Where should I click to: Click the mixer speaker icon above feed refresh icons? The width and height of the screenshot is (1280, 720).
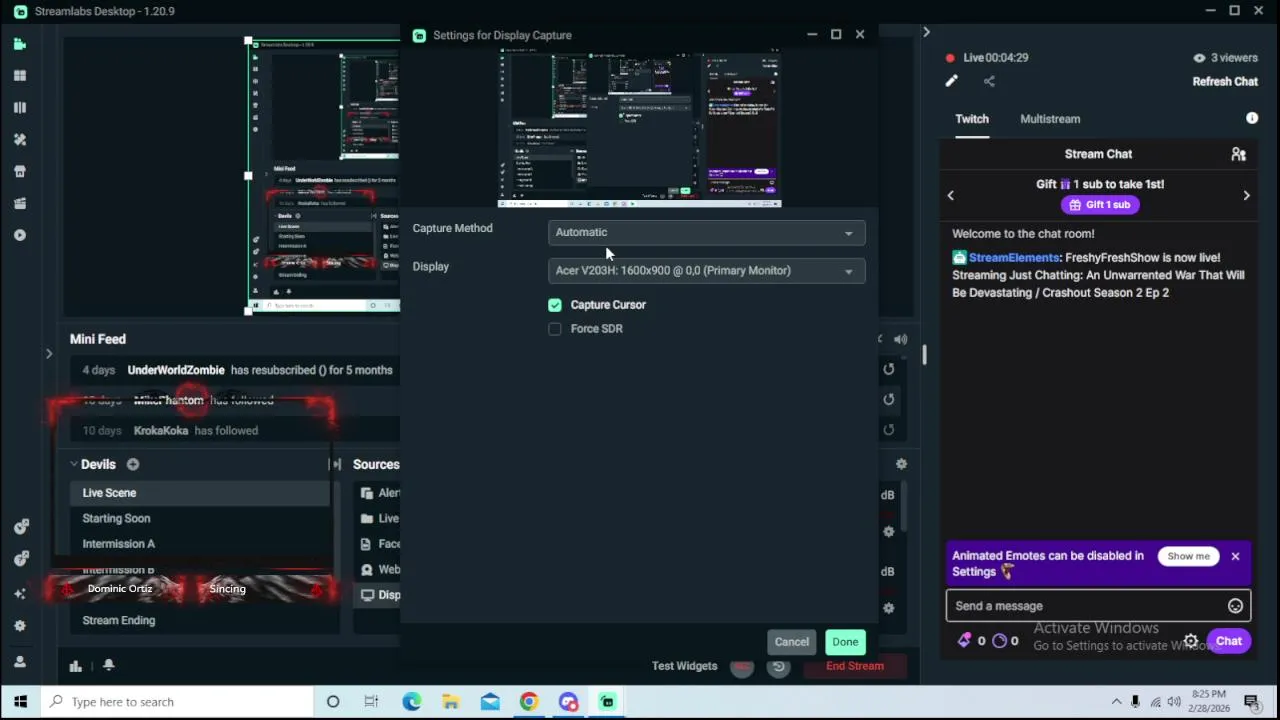901,340
